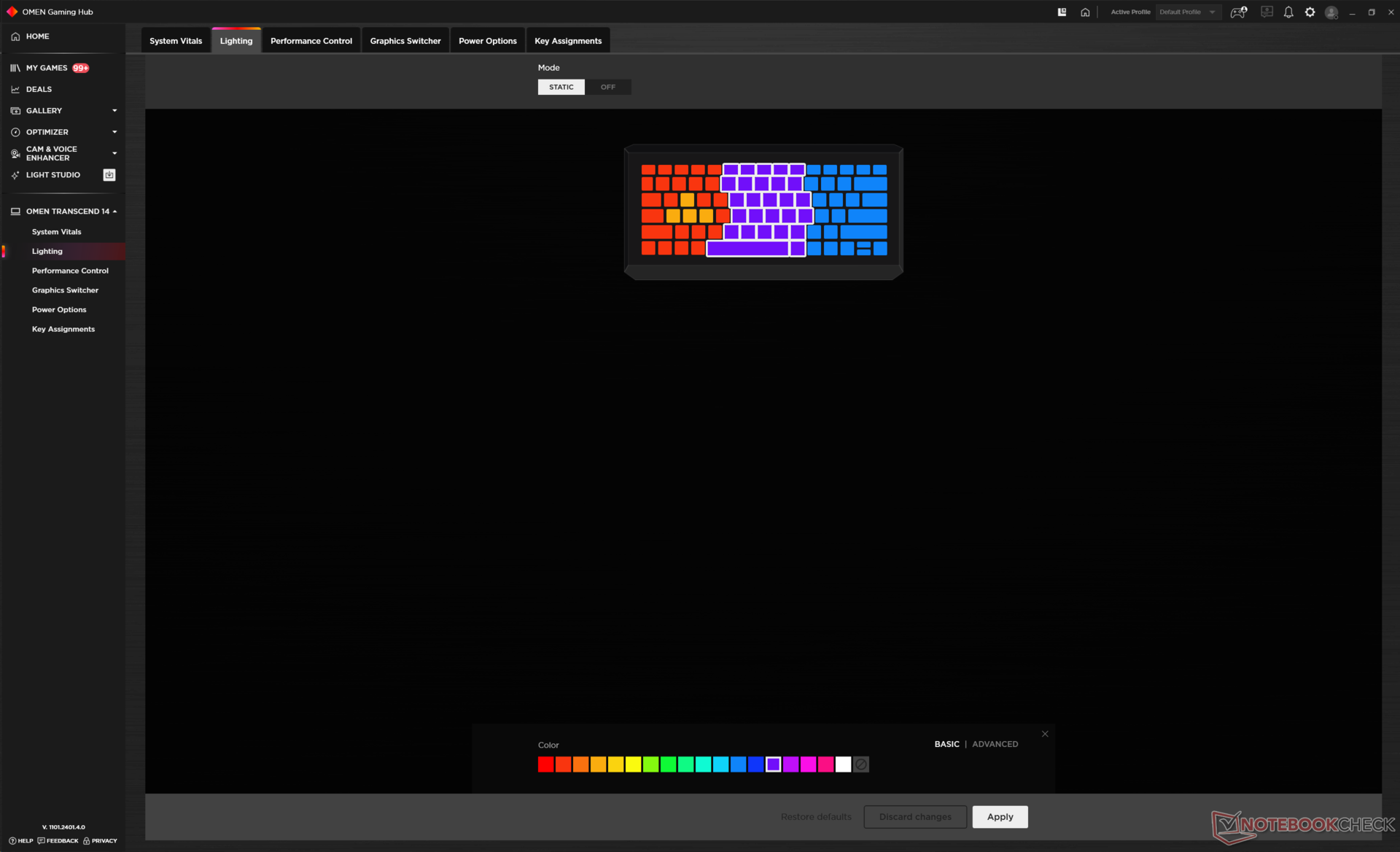Close the color panel with X
Image resolution: width=1400 pixels, height=852 pixels.
coord(1045,734)
